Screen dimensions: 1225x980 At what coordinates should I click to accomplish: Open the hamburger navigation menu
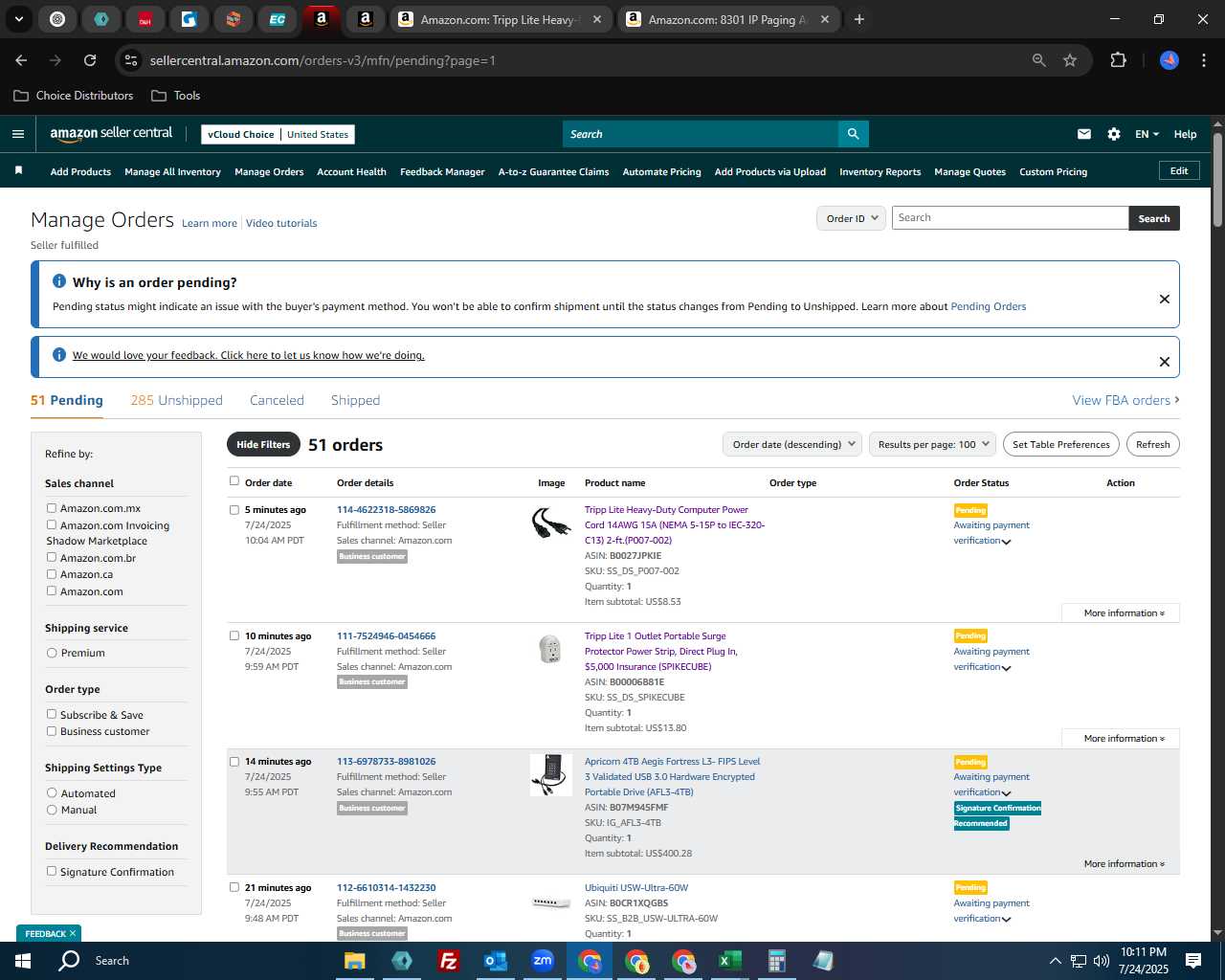[18, 134]
